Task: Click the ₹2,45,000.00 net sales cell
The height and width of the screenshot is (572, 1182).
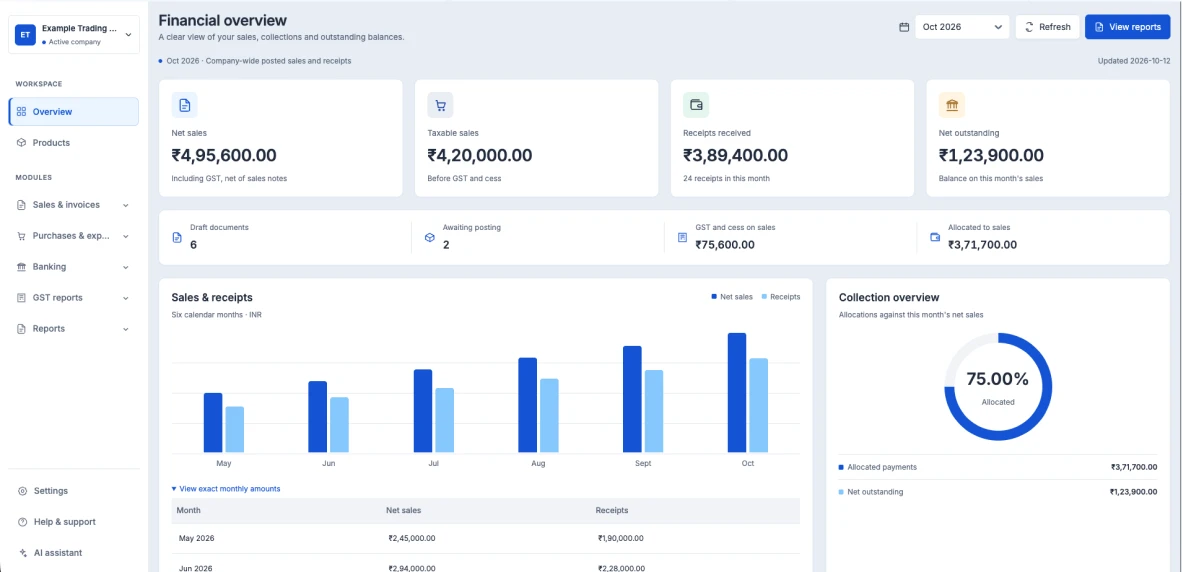Action: [x=412, y=538]
